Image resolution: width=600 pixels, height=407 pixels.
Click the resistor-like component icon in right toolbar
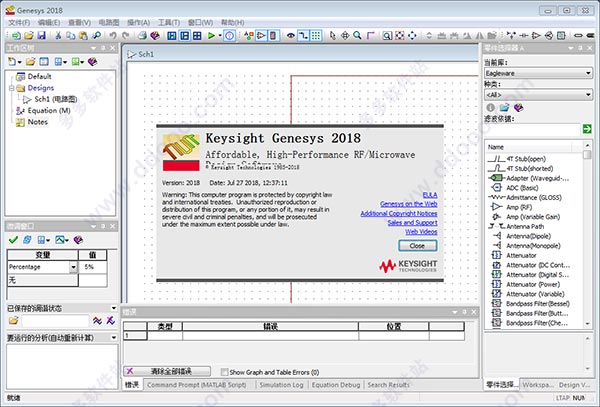524,36
